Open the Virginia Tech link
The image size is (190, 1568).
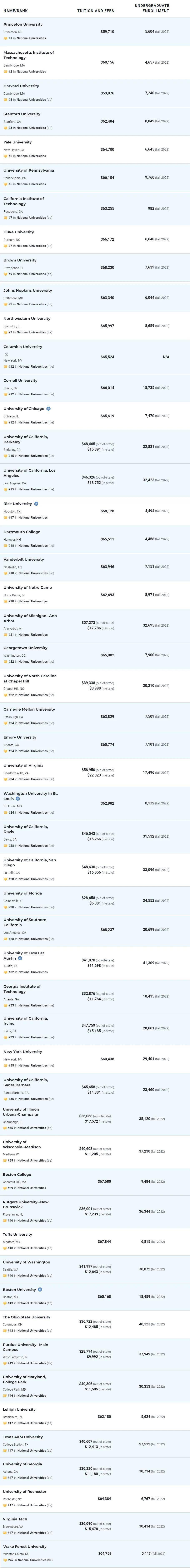click(x=15, y=1519)
